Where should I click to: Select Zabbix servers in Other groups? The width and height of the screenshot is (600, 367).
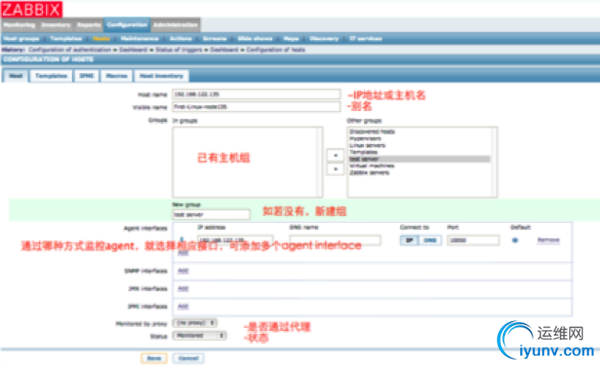[369, 173]
